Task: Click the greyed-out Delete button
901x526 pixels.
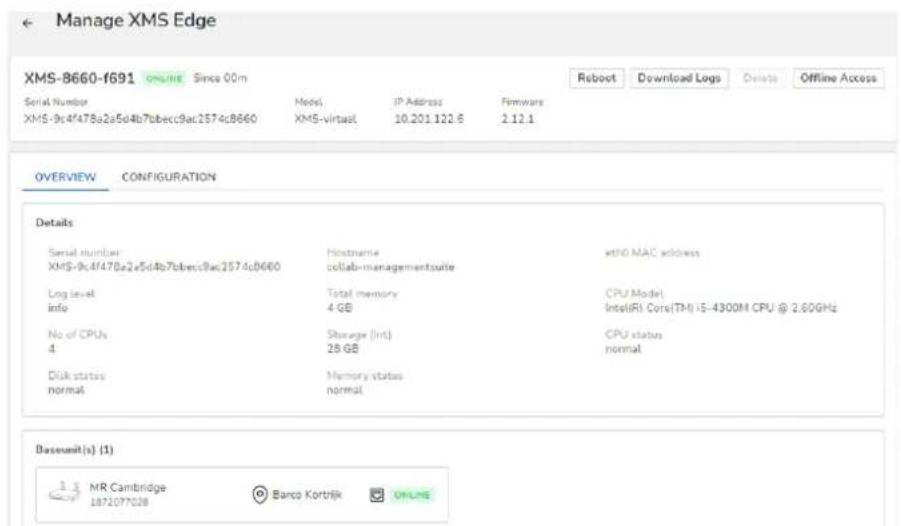Action: [x=760, y=78]
